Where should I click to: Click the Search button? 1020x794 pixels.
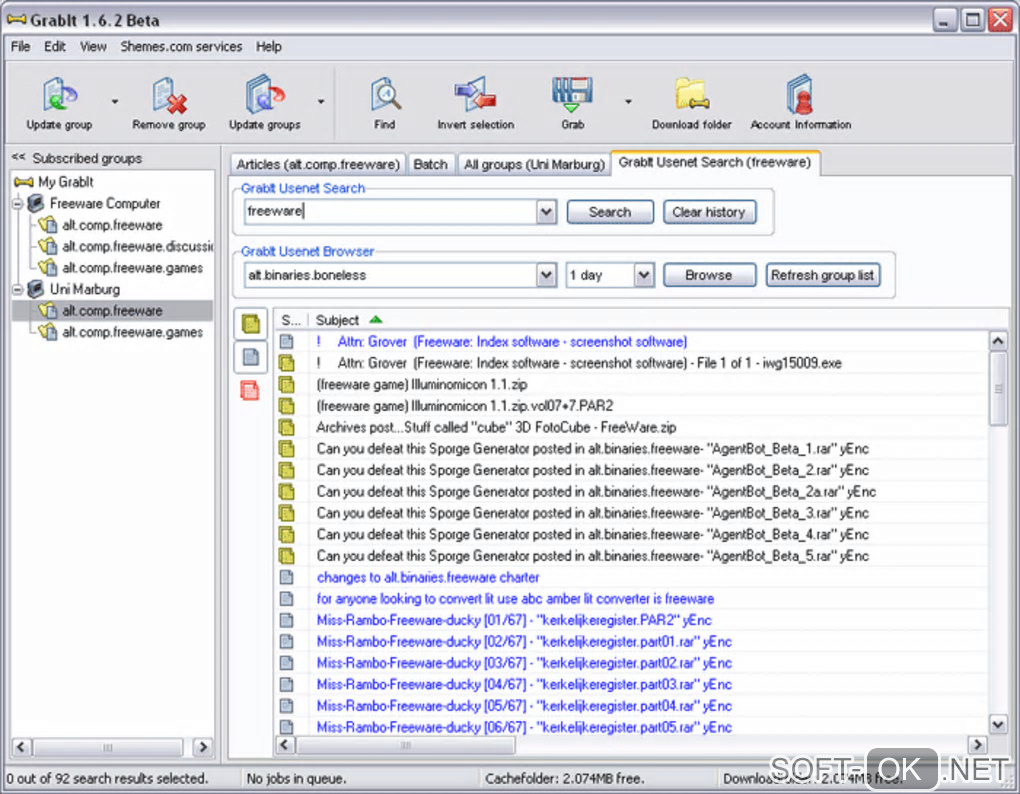610,212
